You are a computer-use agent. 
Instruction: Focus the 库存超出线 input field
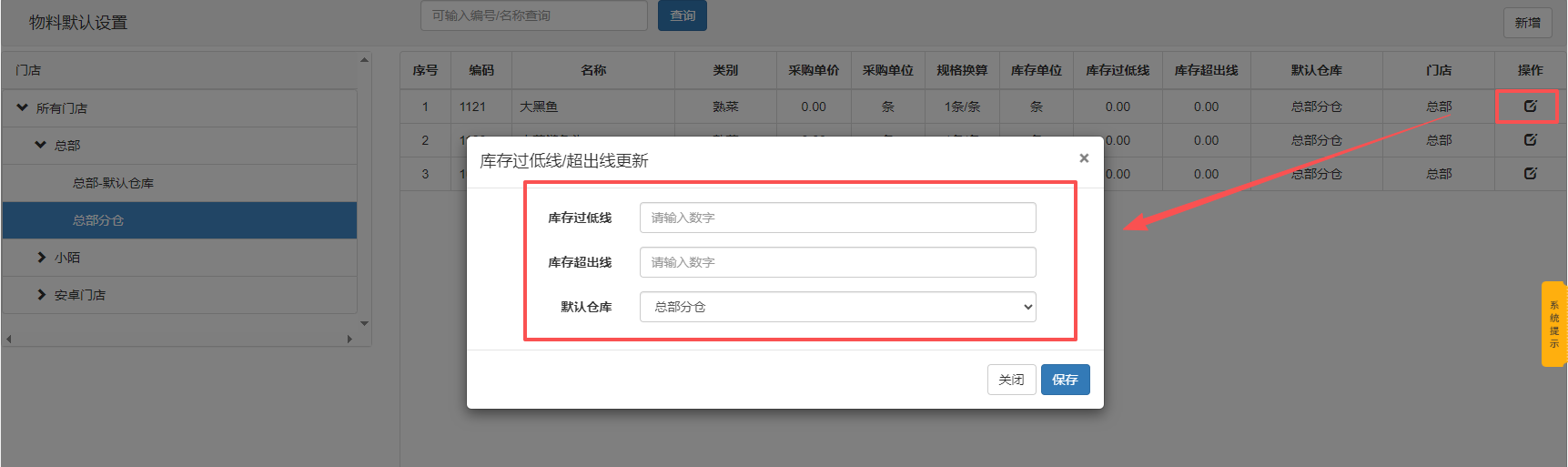point(837,262)
